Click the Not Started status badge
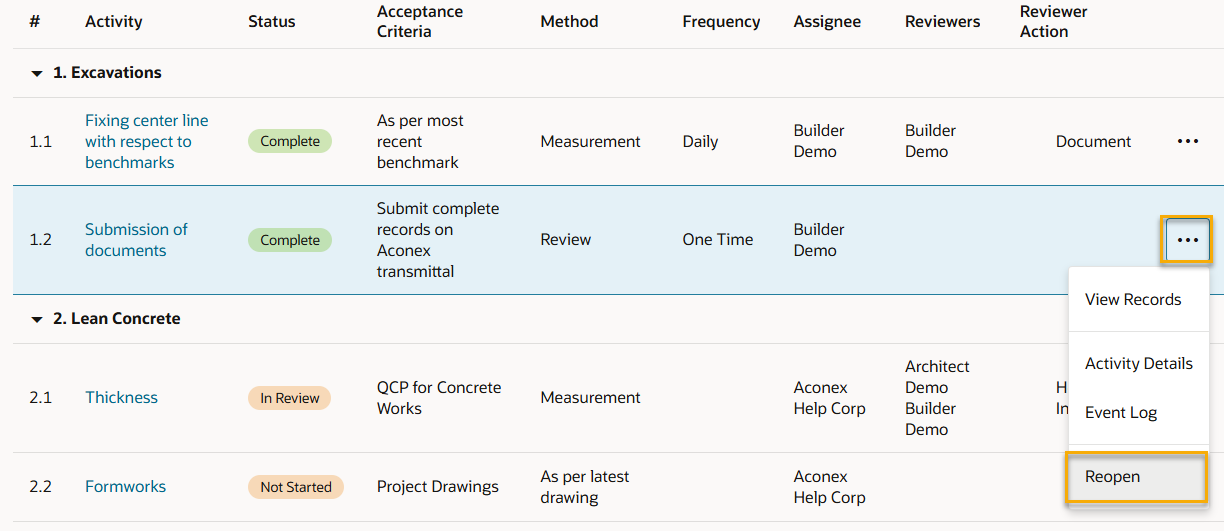1224x531 pixels. (295, 487)
